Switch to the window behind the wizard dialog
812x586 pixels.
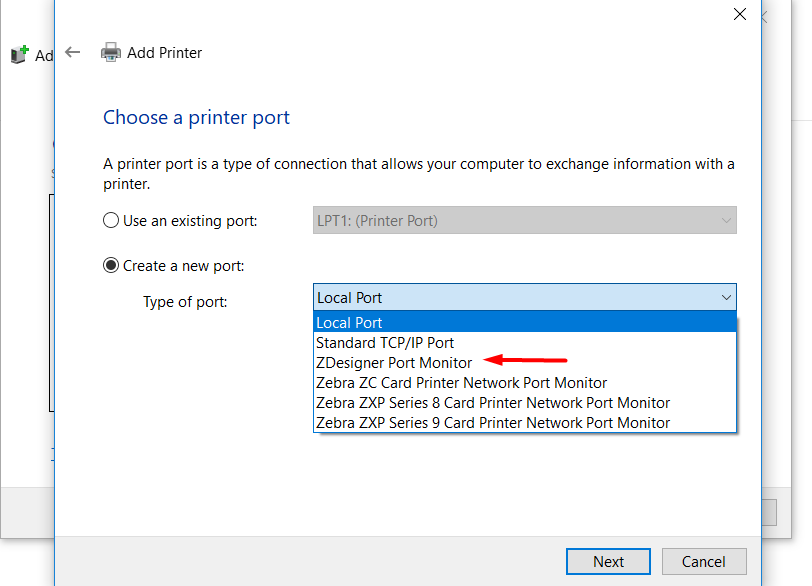click(25, 300)
